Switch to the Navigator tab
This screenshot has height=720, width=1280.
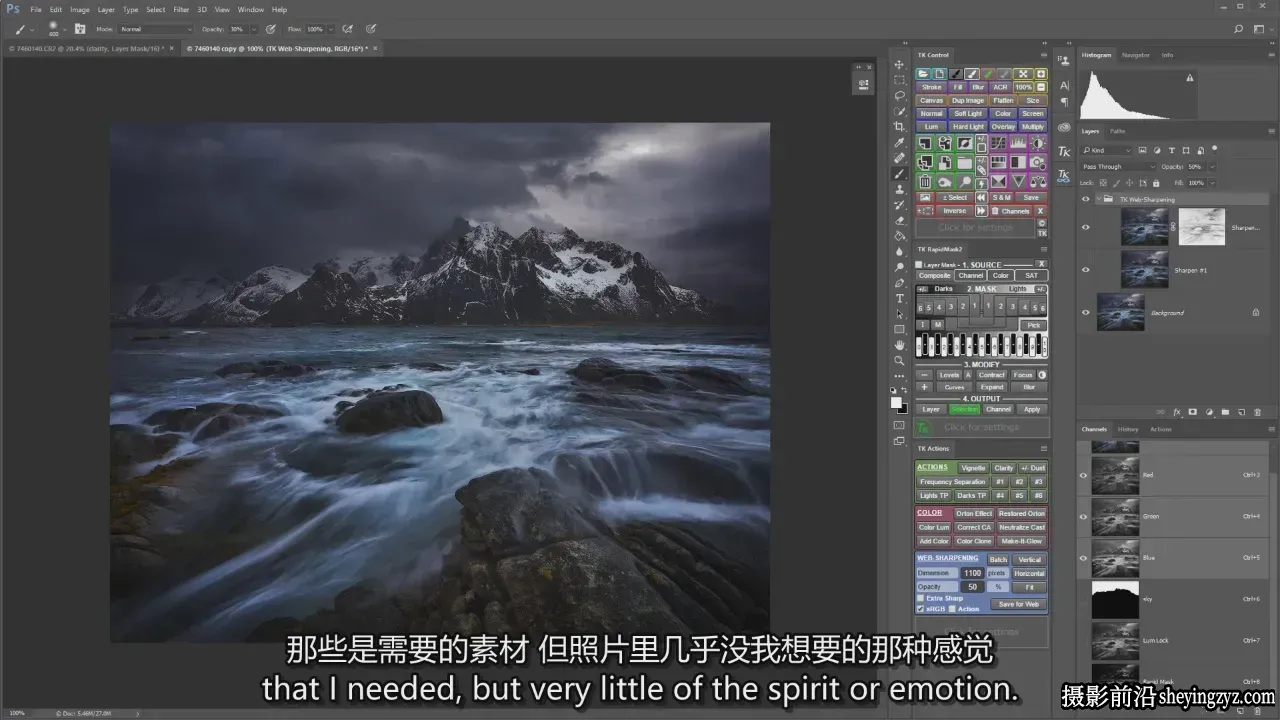[x=1135, y=55]
